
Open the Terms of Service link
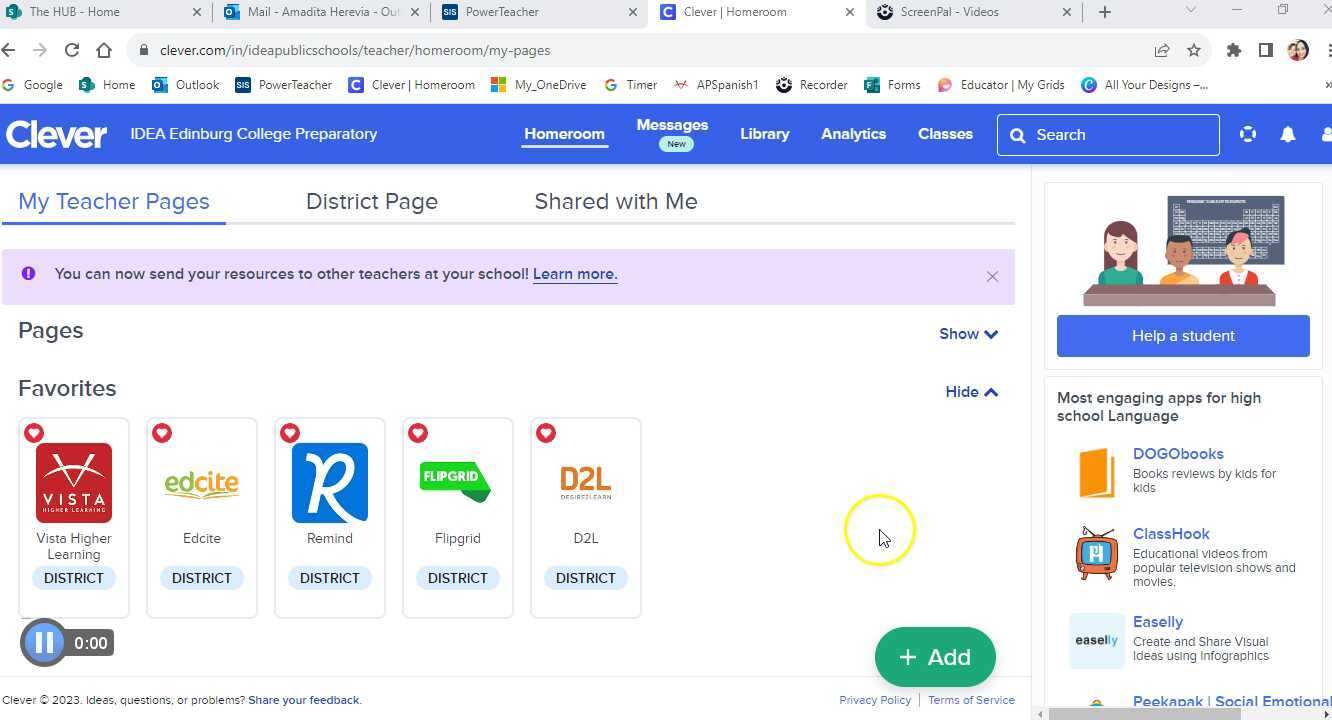[971, 700]
